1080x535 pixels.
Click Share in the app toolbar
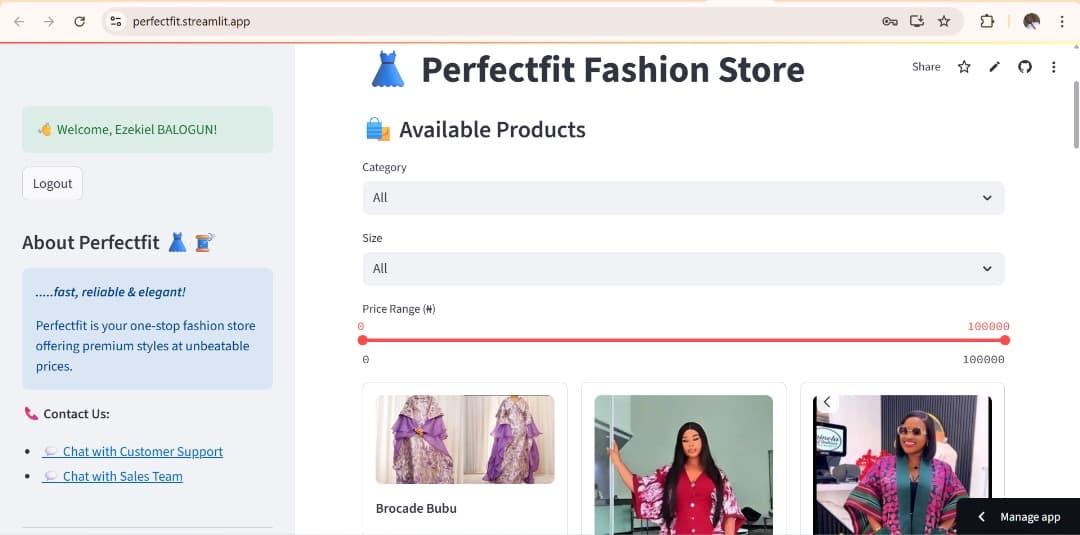(x=926, y=67)
